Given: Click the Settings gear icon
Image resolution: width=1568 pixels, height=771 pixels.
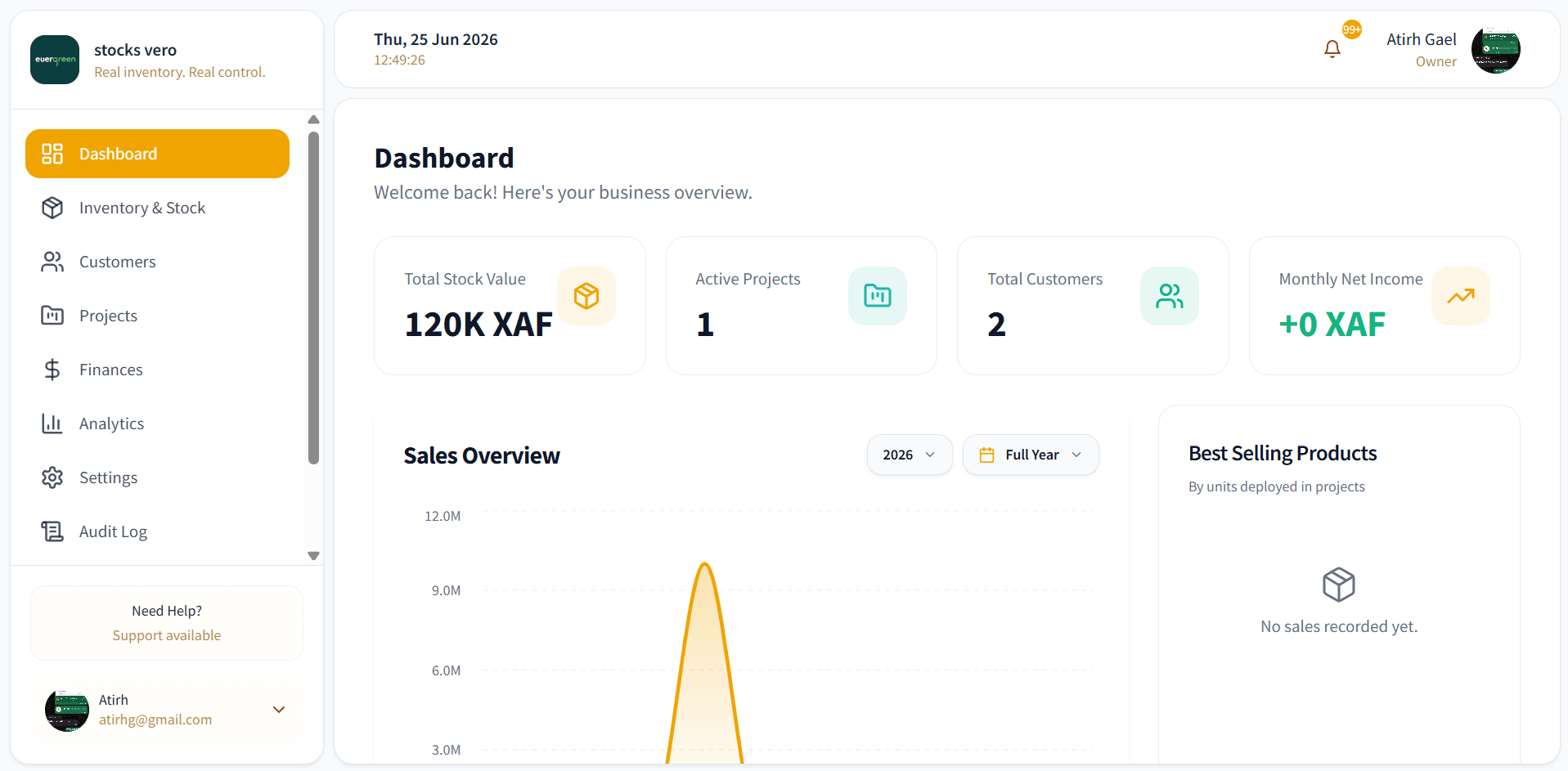Looking at the screenshot, I should (x=52, y=477).
